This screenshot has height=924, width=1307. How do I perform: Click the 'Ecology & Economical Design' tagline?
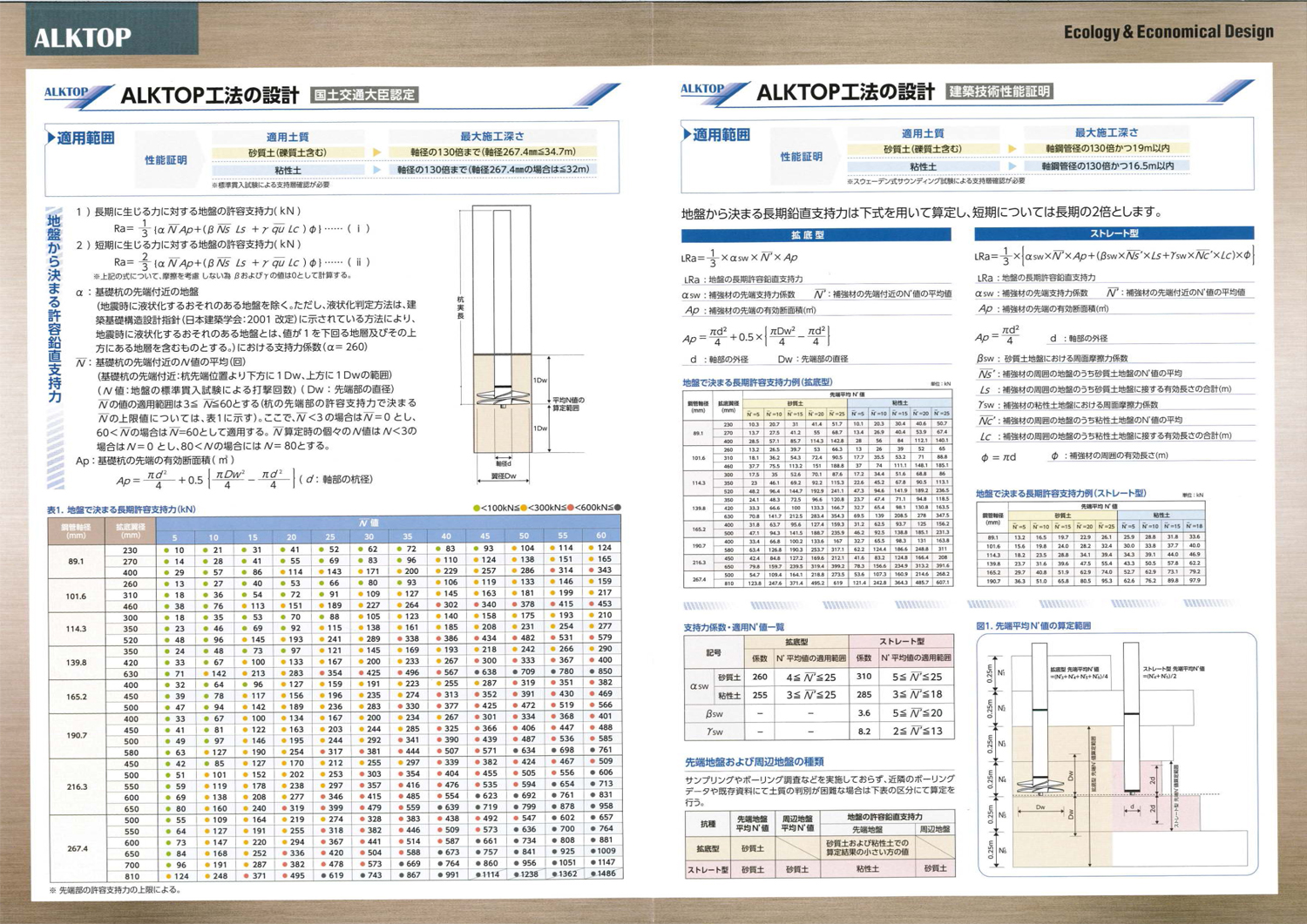[x=1168, y=32]
